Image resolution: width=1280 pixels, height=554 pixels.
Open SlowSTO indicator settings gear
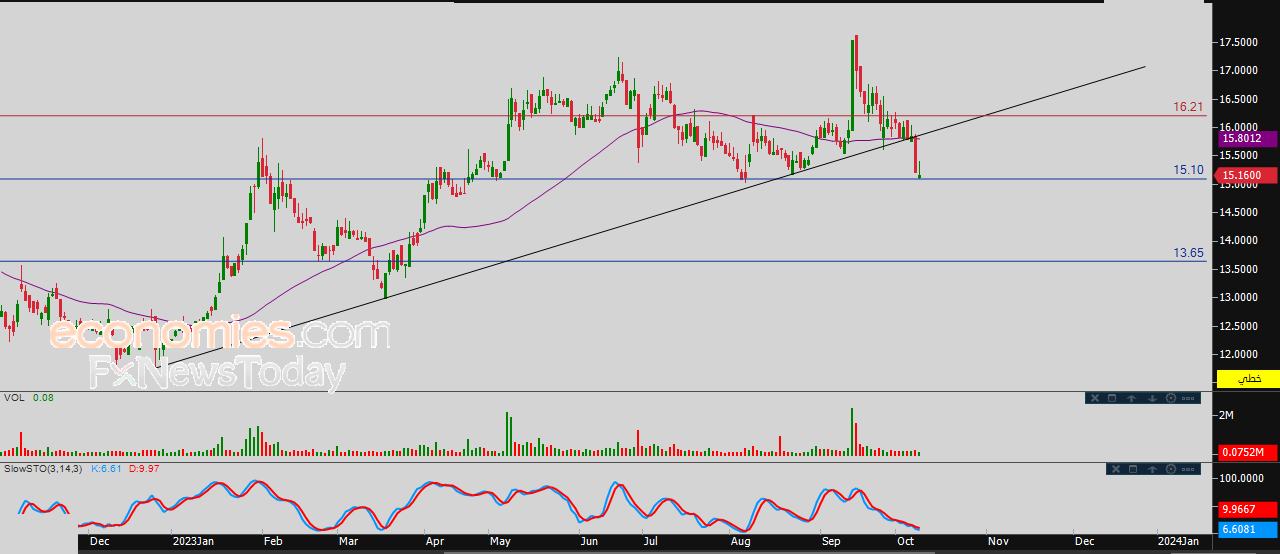[x=1170, y=468]
